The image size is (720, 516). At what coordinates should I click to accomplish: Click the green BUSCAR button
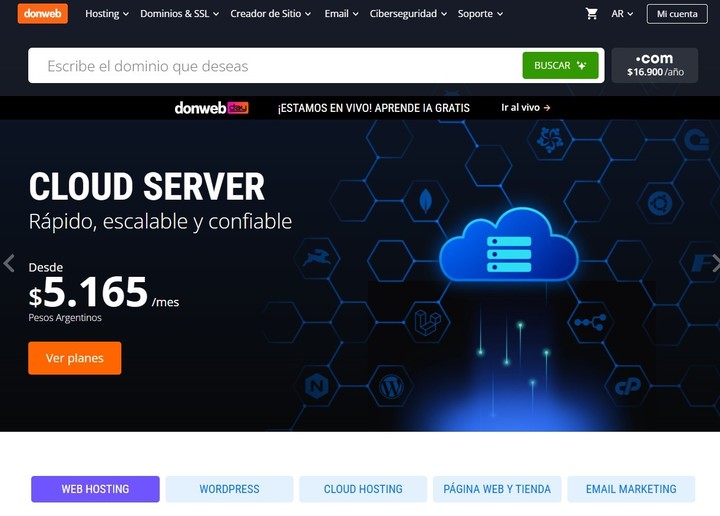pos(560,65)
